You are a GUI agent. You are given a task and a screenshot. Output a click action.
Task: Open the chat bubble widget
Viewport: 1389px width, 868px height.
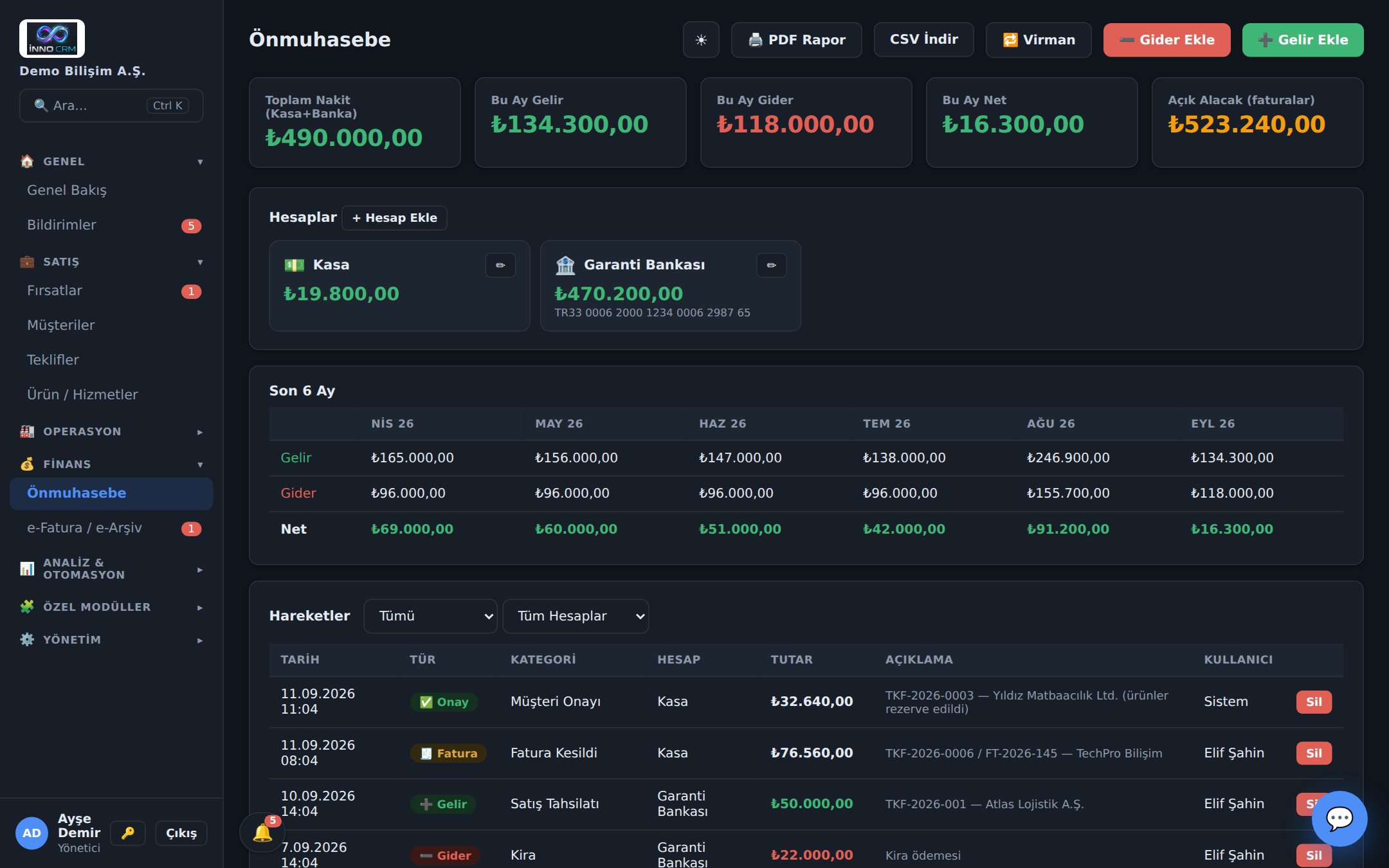pyautogui.click(x=1339, y=818)
